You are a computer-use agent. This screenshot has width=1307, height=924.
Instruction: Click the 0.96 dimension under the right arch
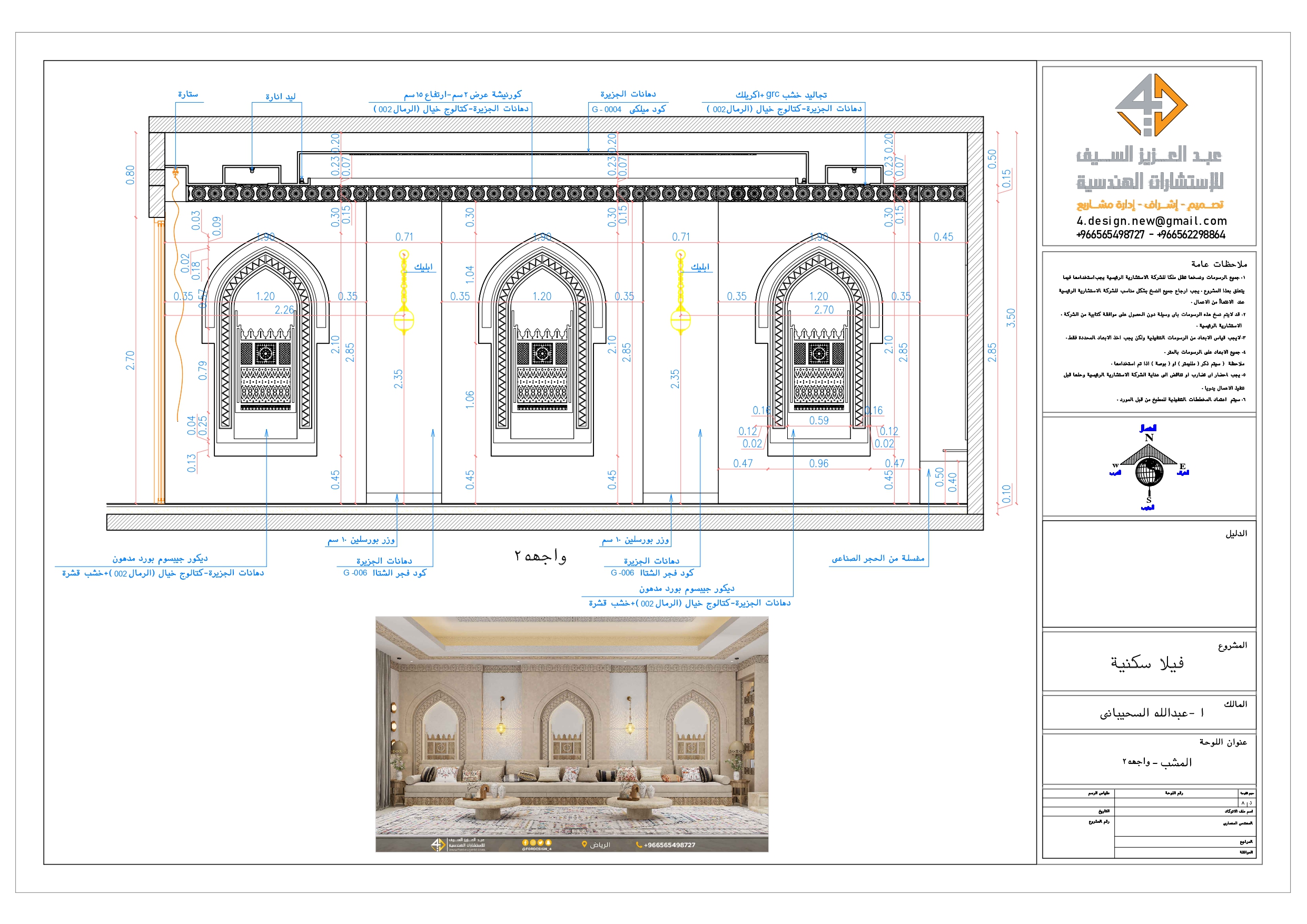coord(818,463)
